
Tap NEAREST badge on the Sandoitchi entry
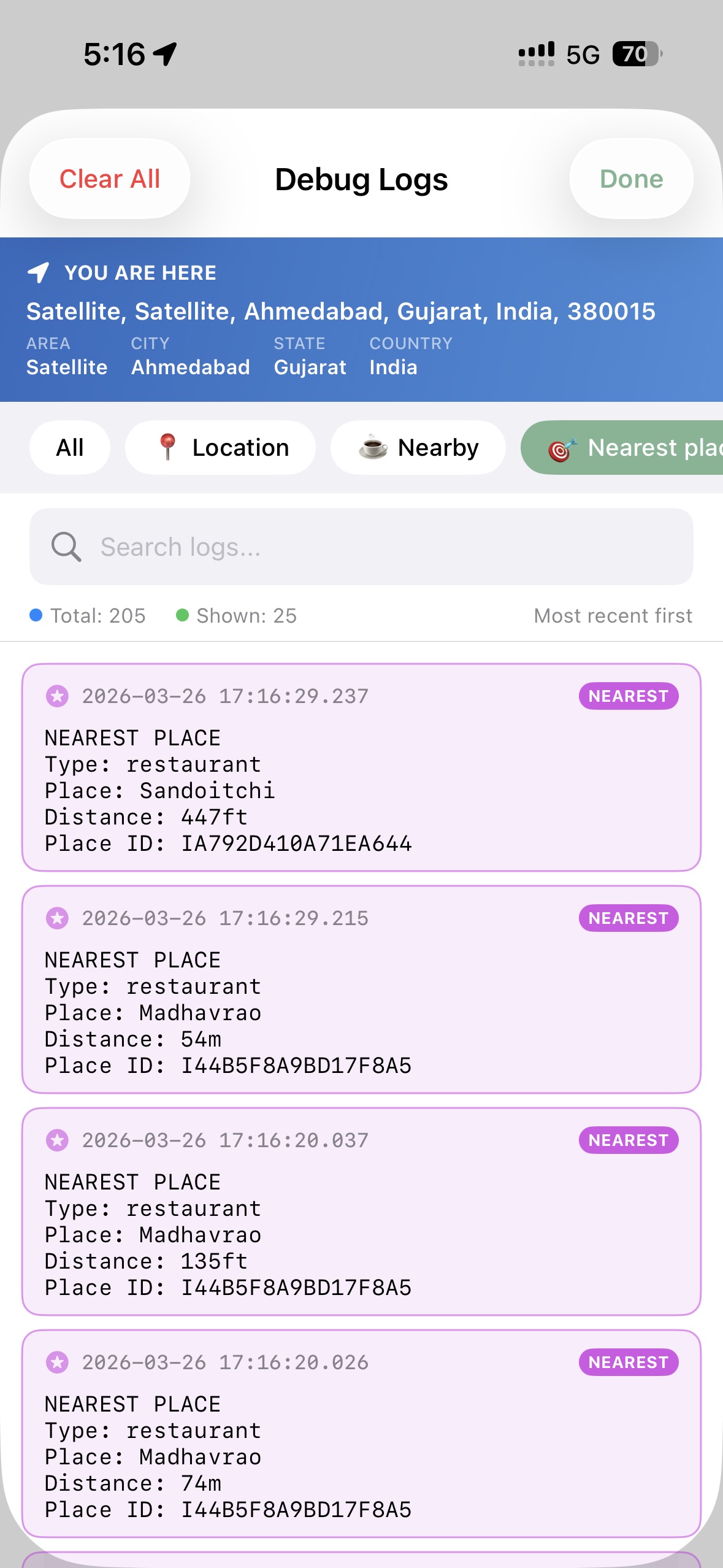pyautogui.click(x=628, y=696)
